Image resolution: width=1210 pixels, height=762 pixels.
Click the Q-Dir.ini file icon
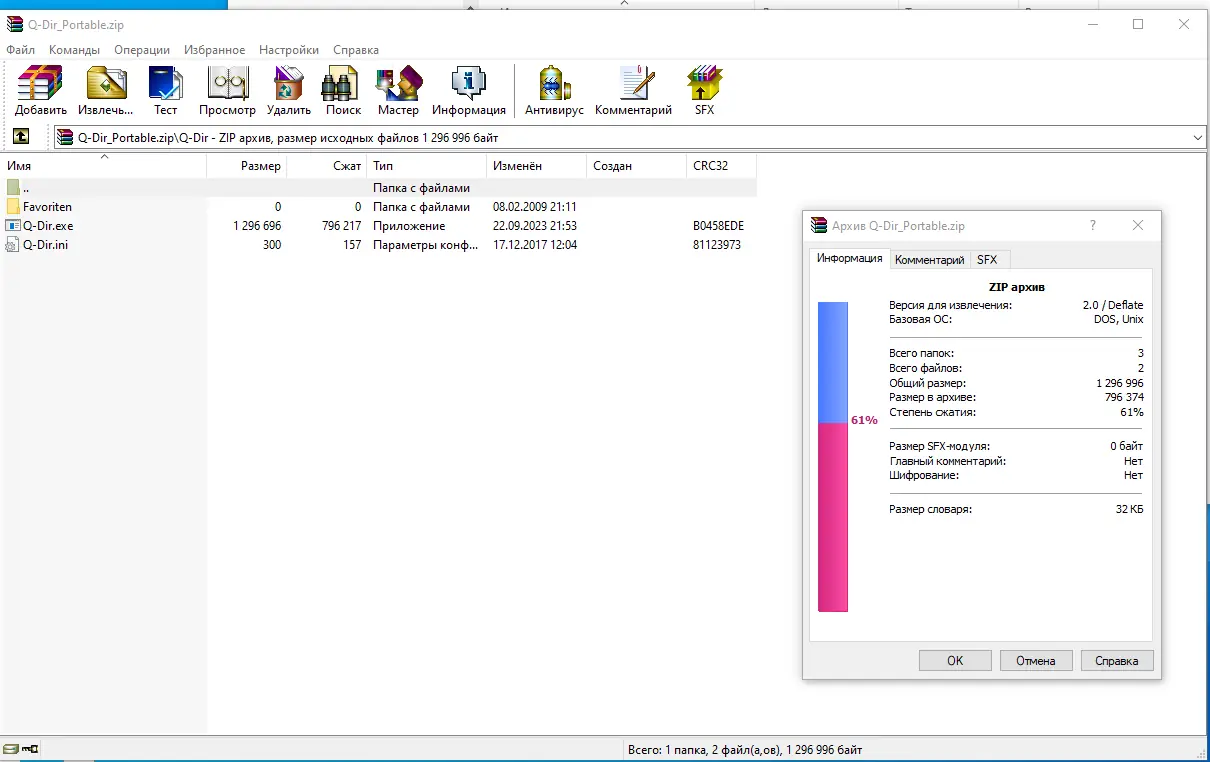tap(13, 245)
